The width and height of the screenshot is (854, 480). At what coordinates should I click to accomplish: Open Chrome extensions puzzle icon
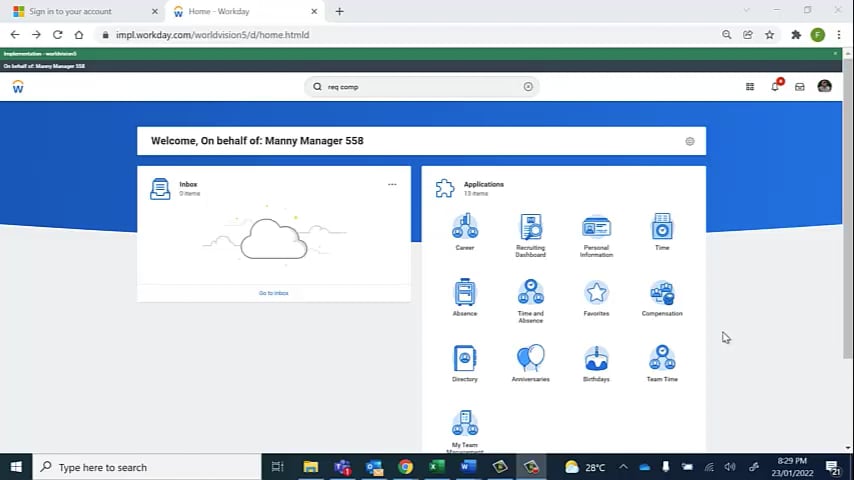pos(796,35)
